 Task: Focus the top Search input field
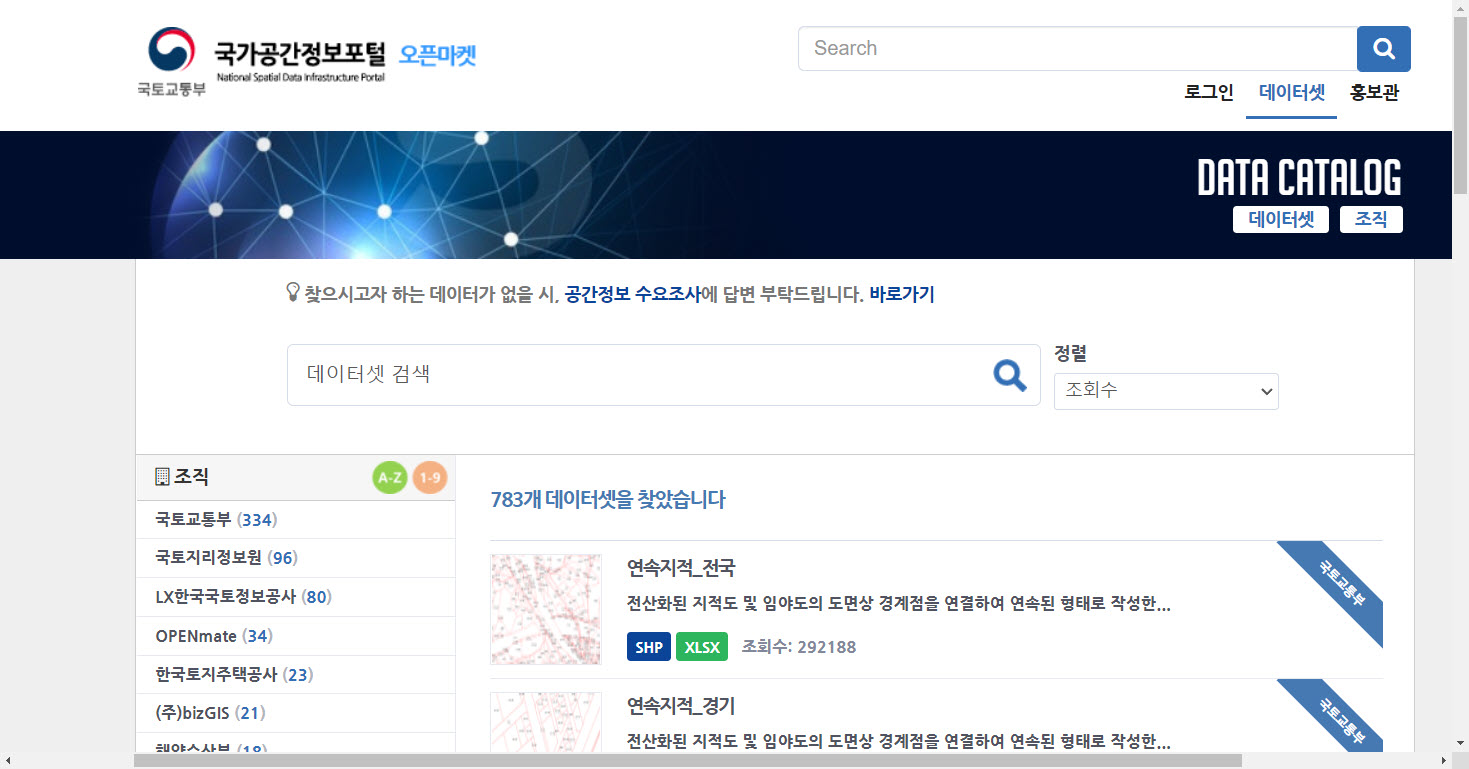(1077, 49)
